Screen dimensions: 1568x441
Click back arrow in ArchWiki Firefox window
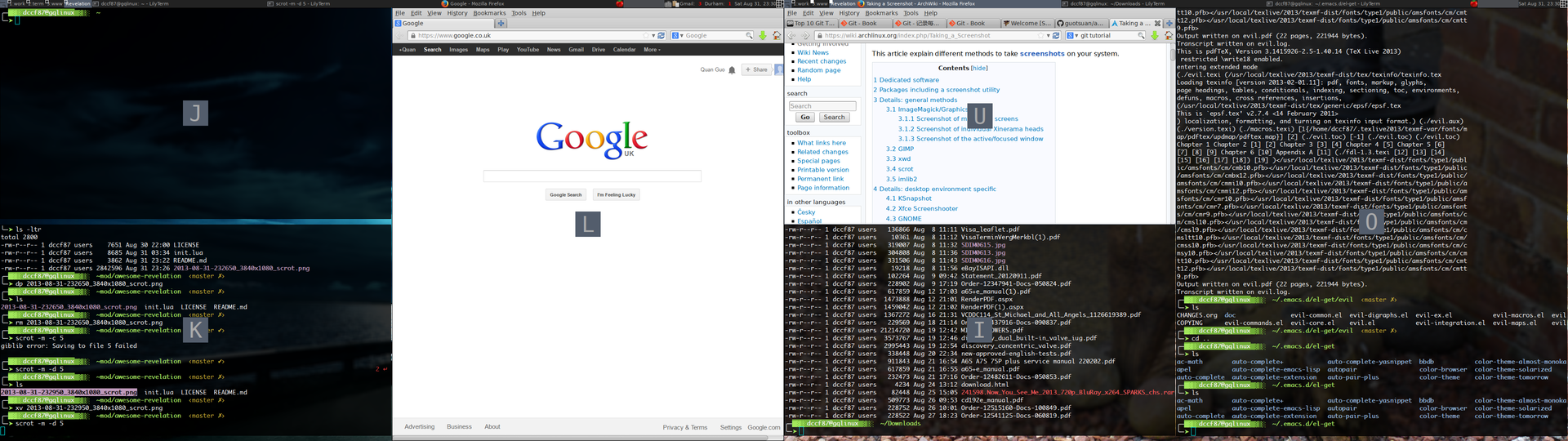791,36
